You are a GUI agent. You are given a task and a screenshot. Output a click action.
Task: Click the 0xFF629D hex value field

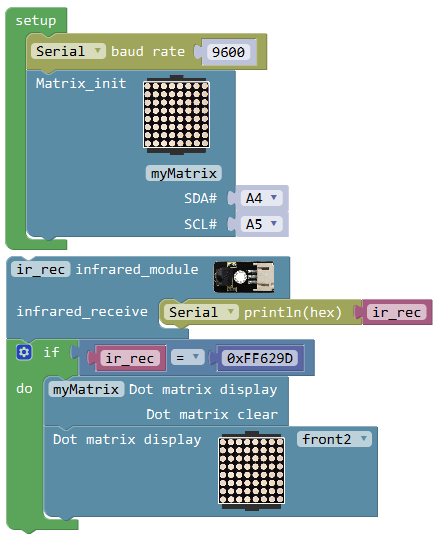260,358
